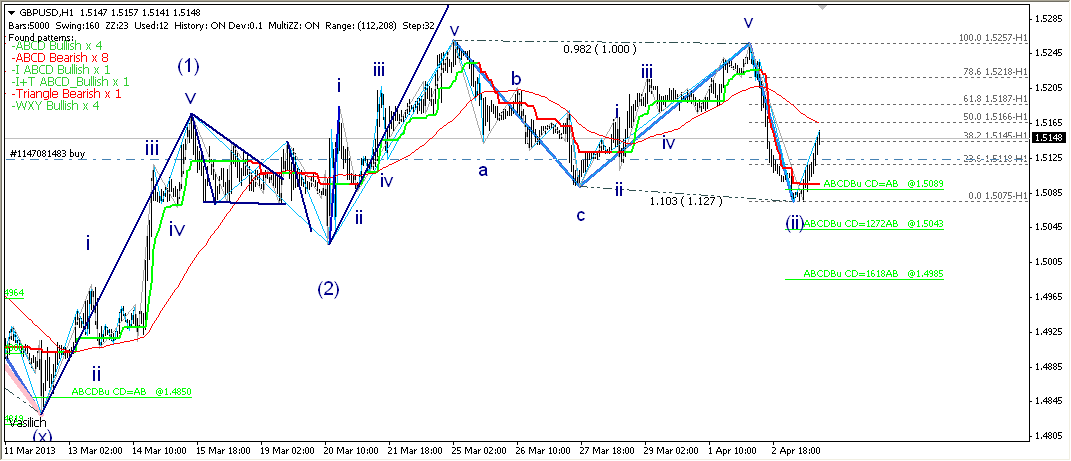
Task: Click the (1) Elliott wave label
Action: 189,66
